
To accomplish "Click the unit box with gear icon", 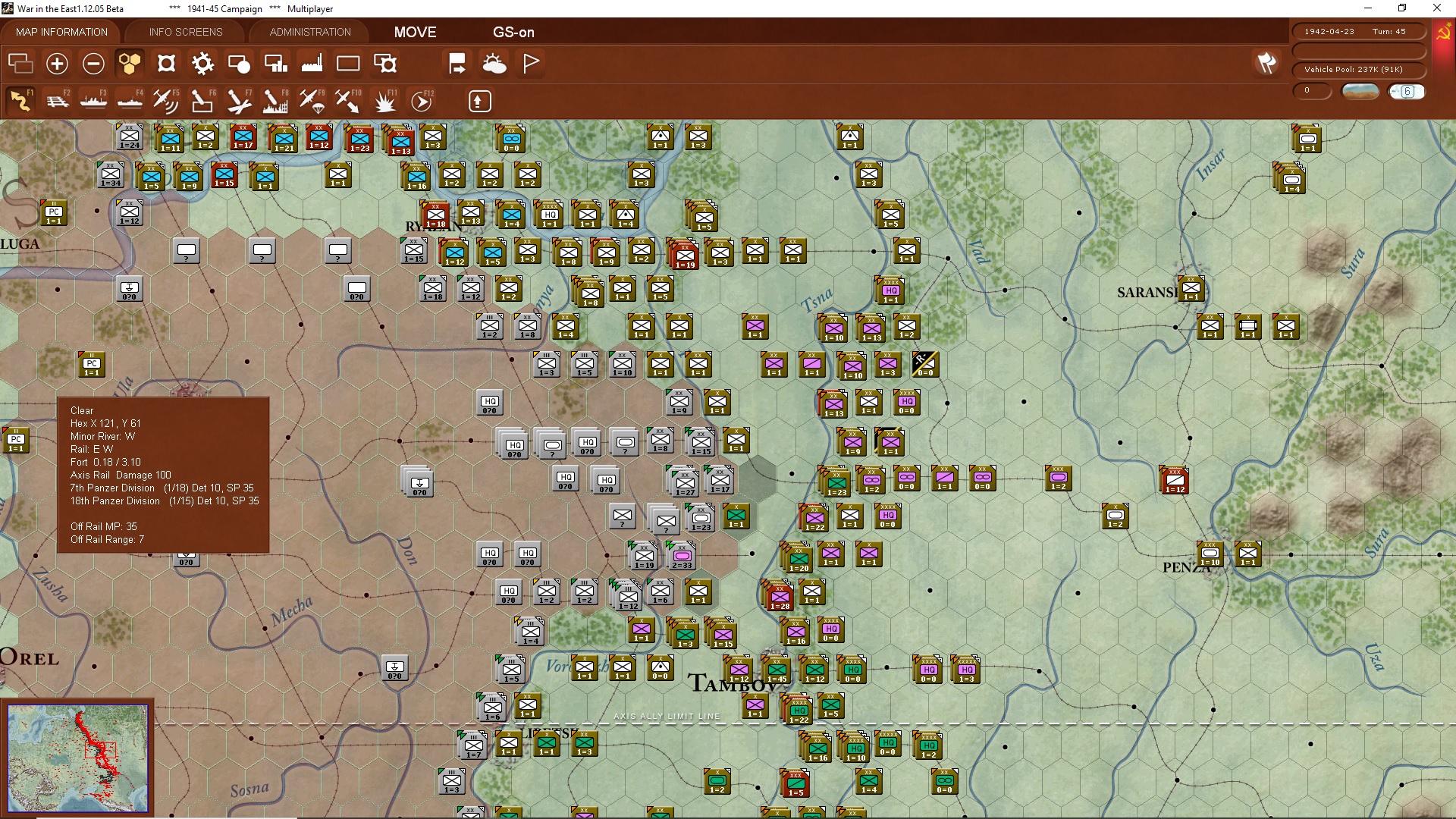I will pos(385,64).
